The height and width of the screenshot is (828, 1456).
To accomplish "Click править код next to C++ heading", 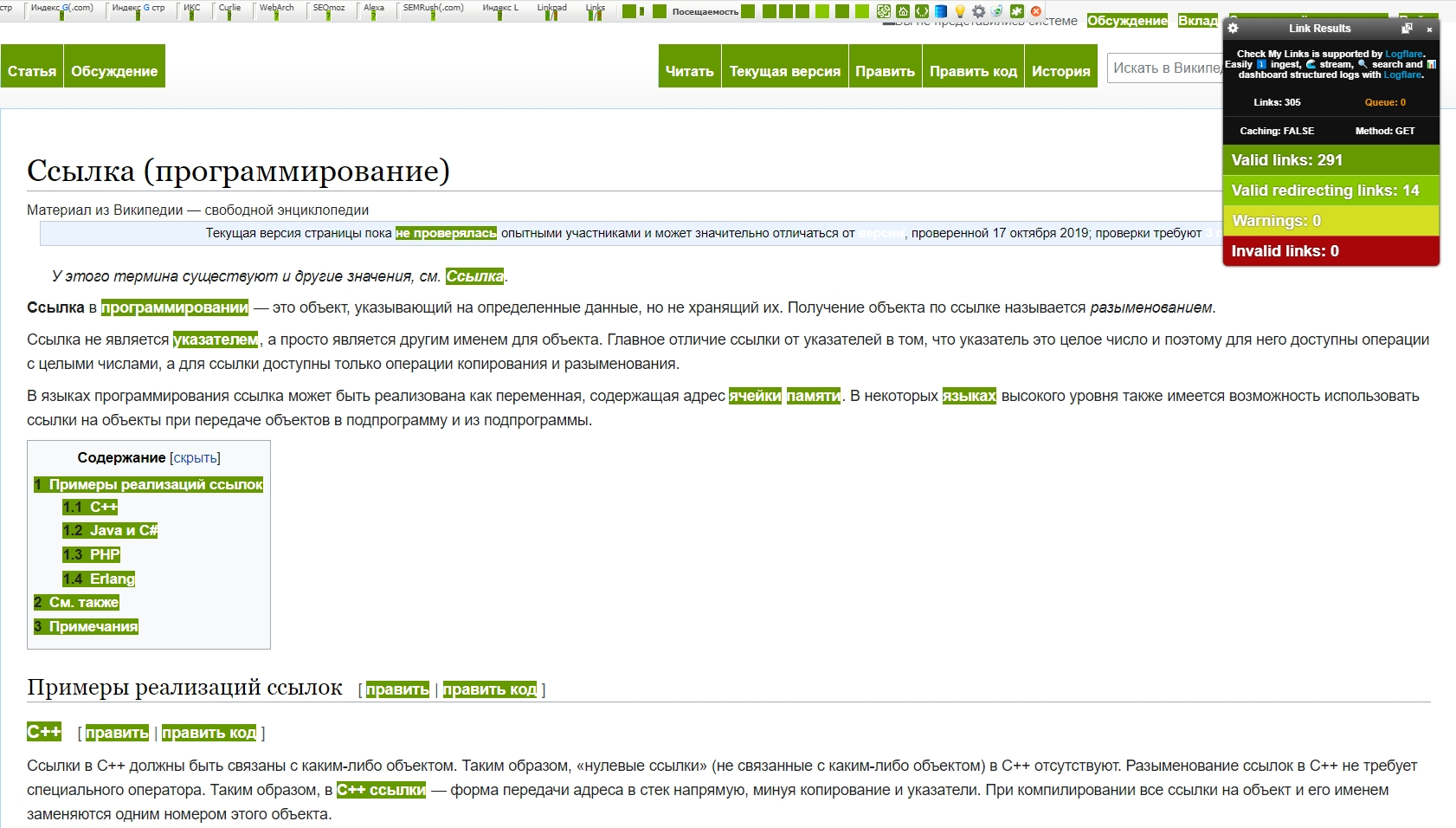I will [209, 733].
